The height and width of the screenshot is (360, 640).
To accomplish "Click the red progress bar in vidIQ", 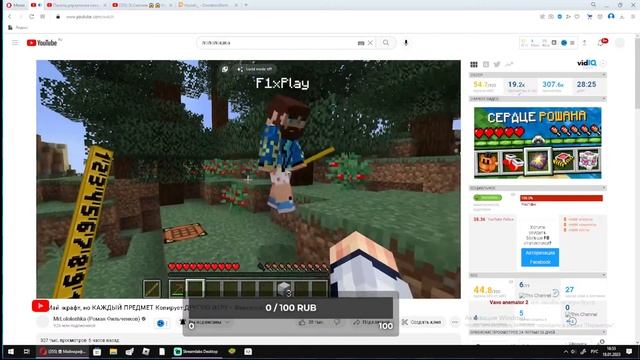I will click(x=561, y=198).
